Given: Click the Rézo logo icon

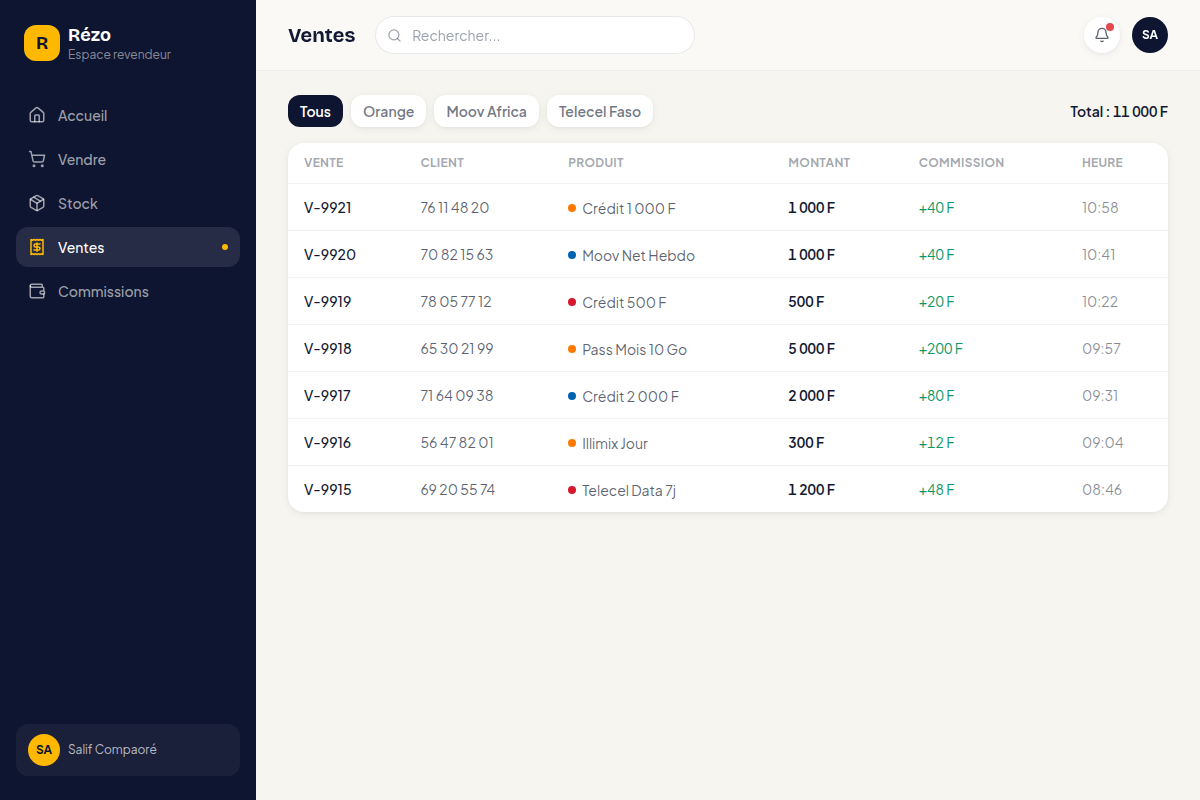Looking at the screenshot, I should (x=42, y=43).
